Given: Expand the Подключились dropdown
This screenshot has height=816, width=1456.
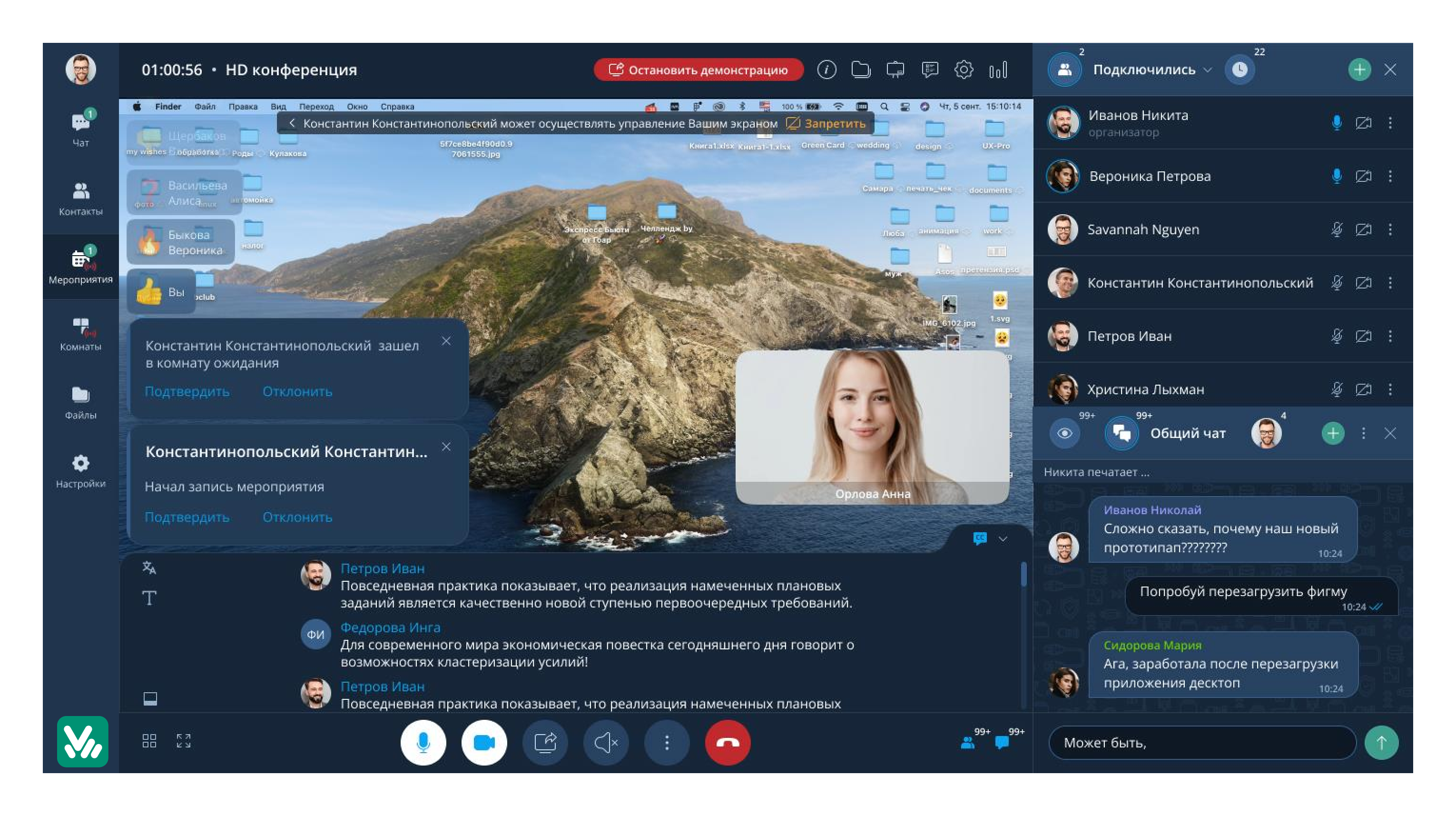Looking at the screenshot, I should tap(1208, 70).
